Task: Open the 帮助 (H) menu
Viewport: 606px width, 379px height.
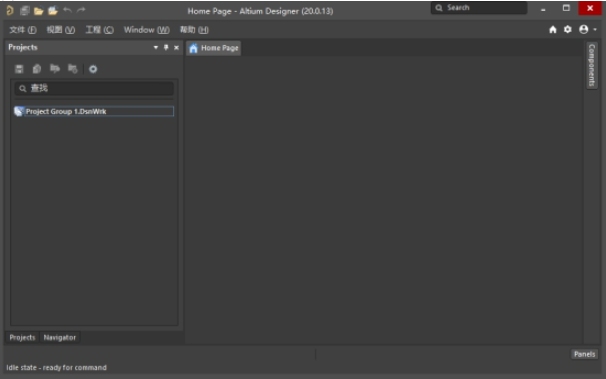Action: [194, 30]
